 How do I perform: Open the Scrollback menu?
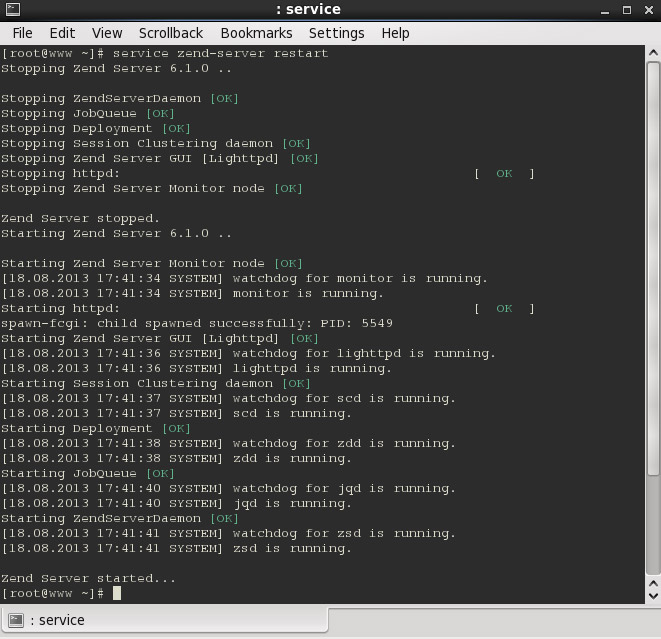click(171, 33)
